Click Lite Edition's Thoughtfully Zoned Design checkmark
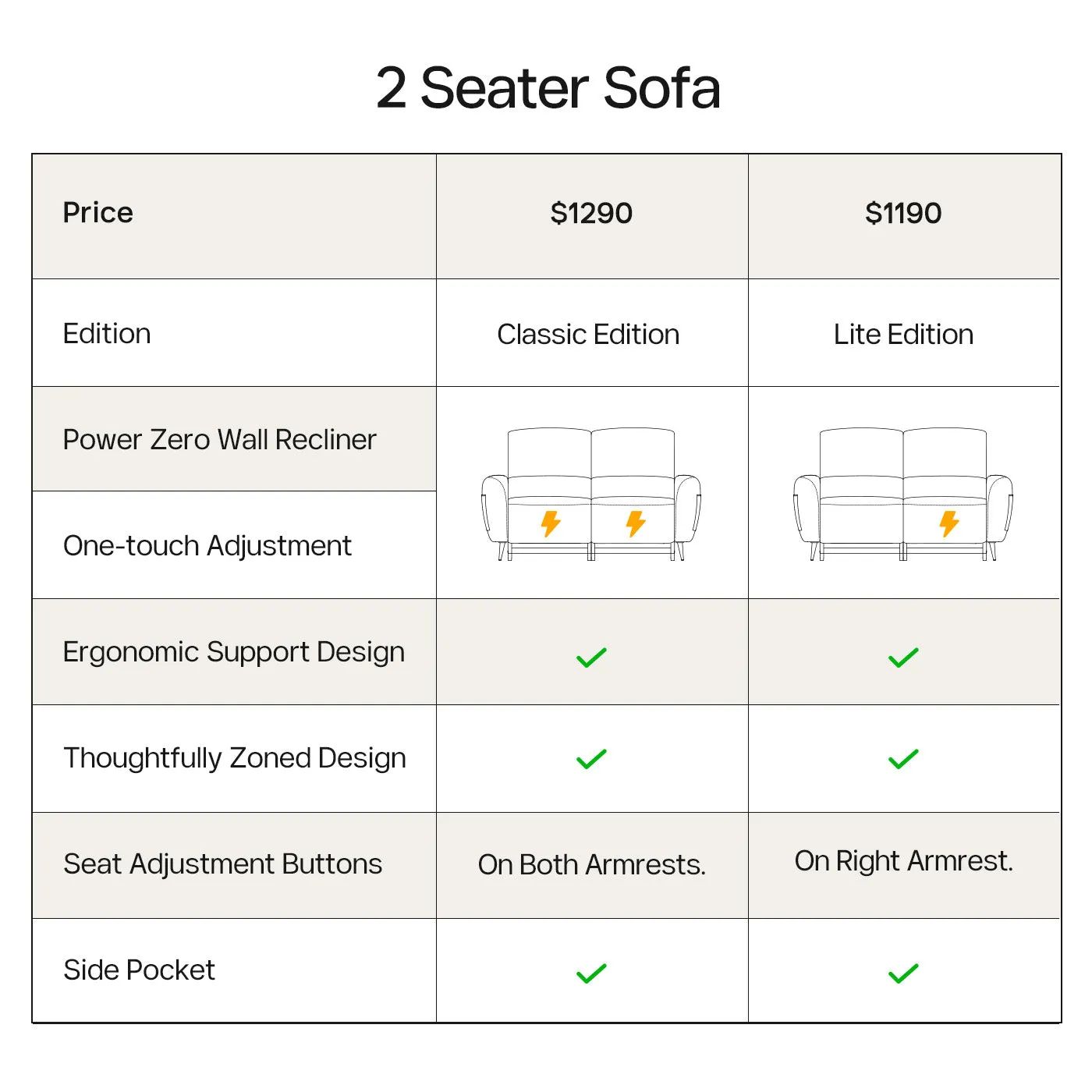Image resolution: width=1092 pixels, height=1092 pixels. [903, 758]
